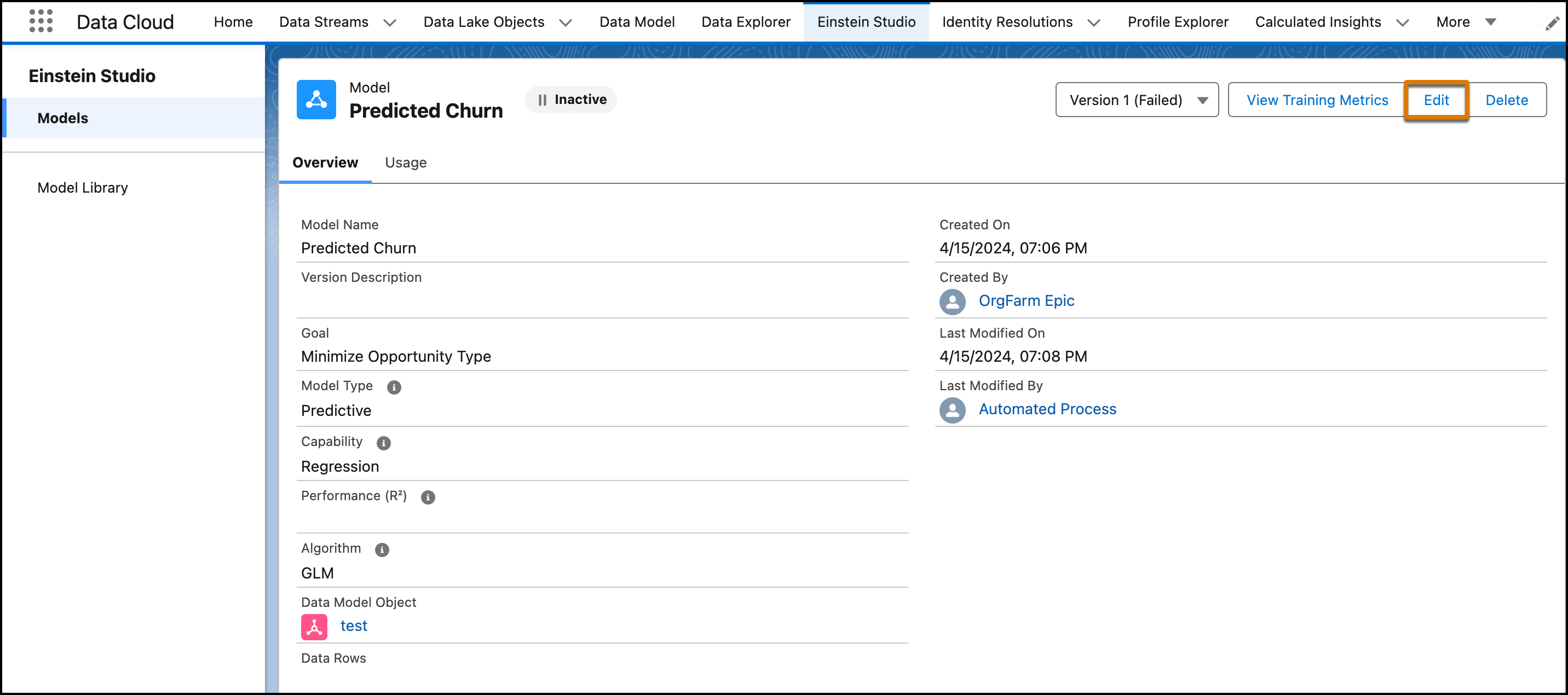
Task: Select the Overview tab
Action: (x=325, y=163)
